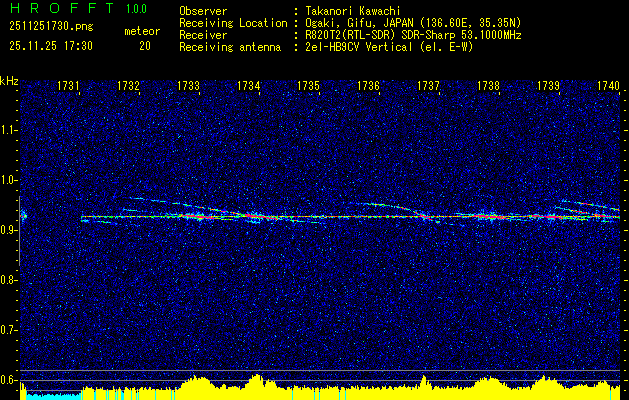Click the 1739 time marker
629x400 pixels.
(x=548, y=86)
